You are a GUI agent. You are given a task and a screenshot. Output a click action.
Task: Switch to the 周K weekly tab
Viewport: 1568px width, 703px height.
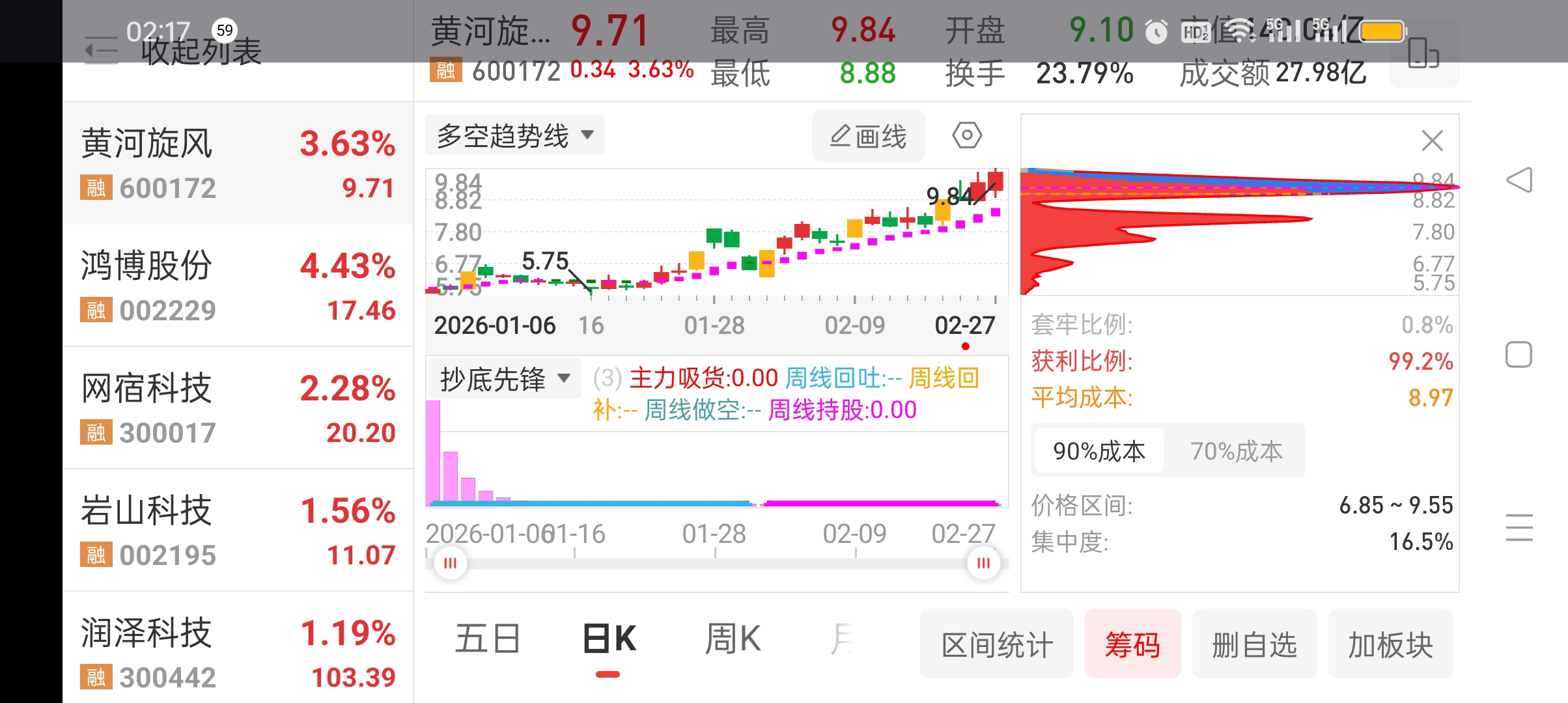(x=733, y=639)
